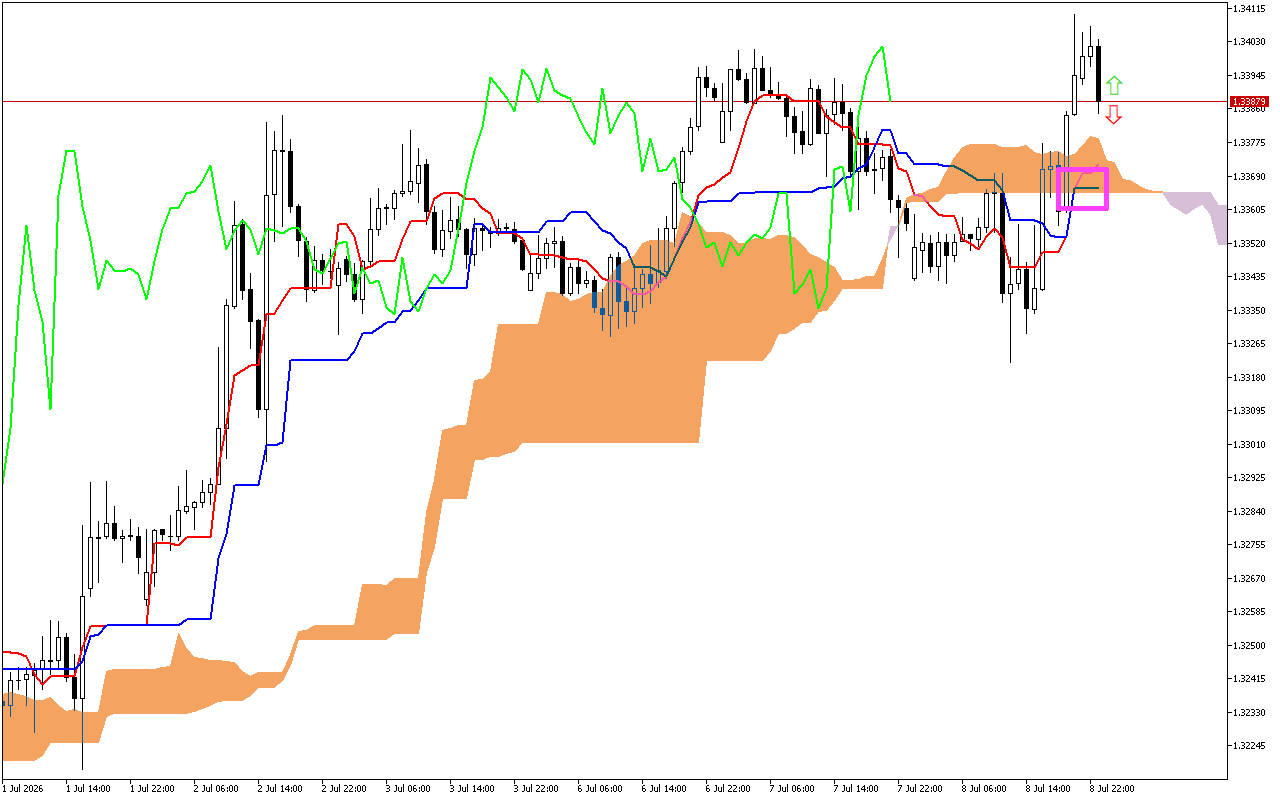1280x800 pixels.
Task: Click the 1.32840 price axis label
Action: [1250, 511]
